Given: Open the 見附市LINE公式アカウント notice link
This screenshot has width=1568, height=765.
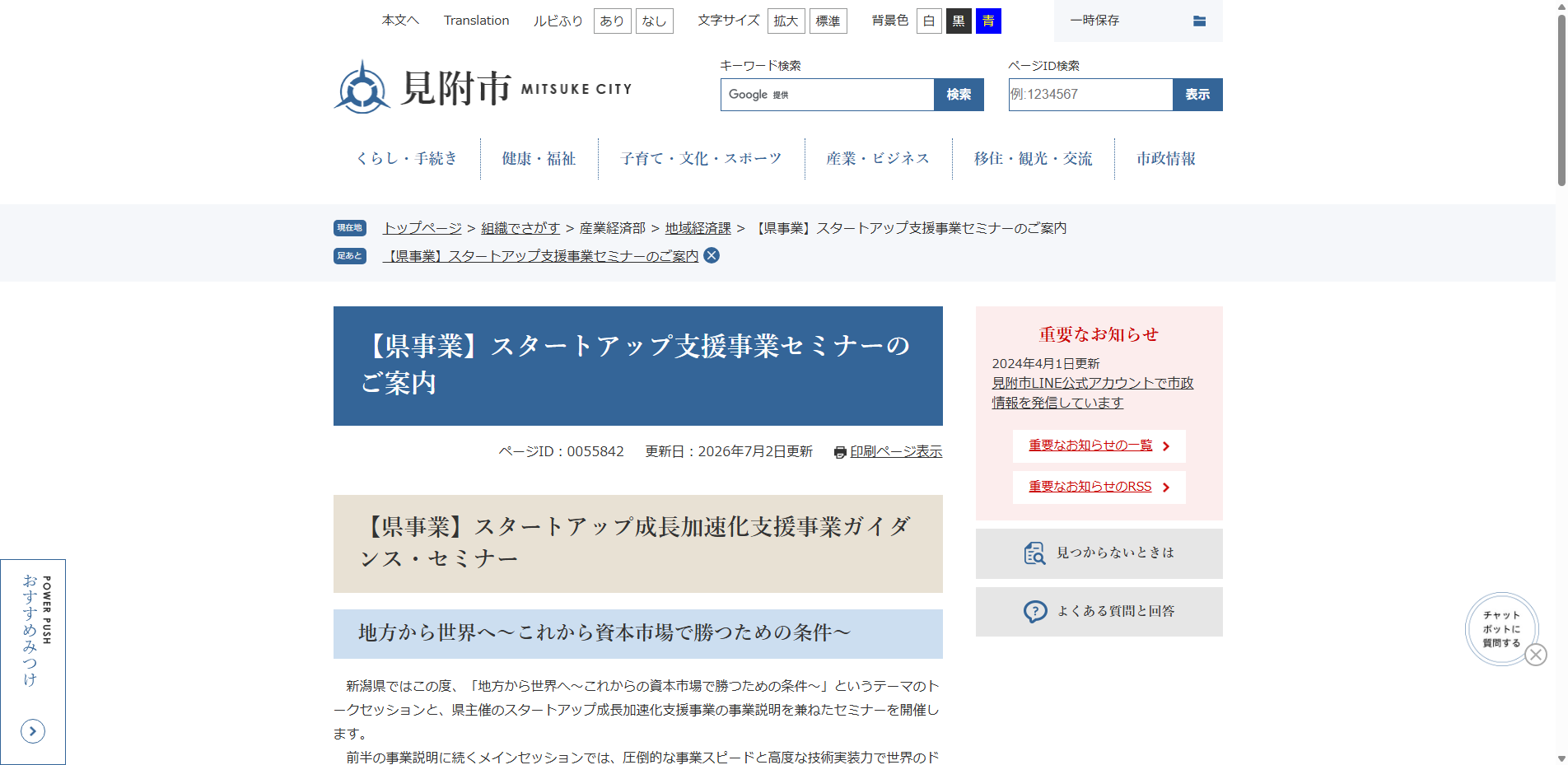Looking at the screenshot, I should [x=1092, y=393].
